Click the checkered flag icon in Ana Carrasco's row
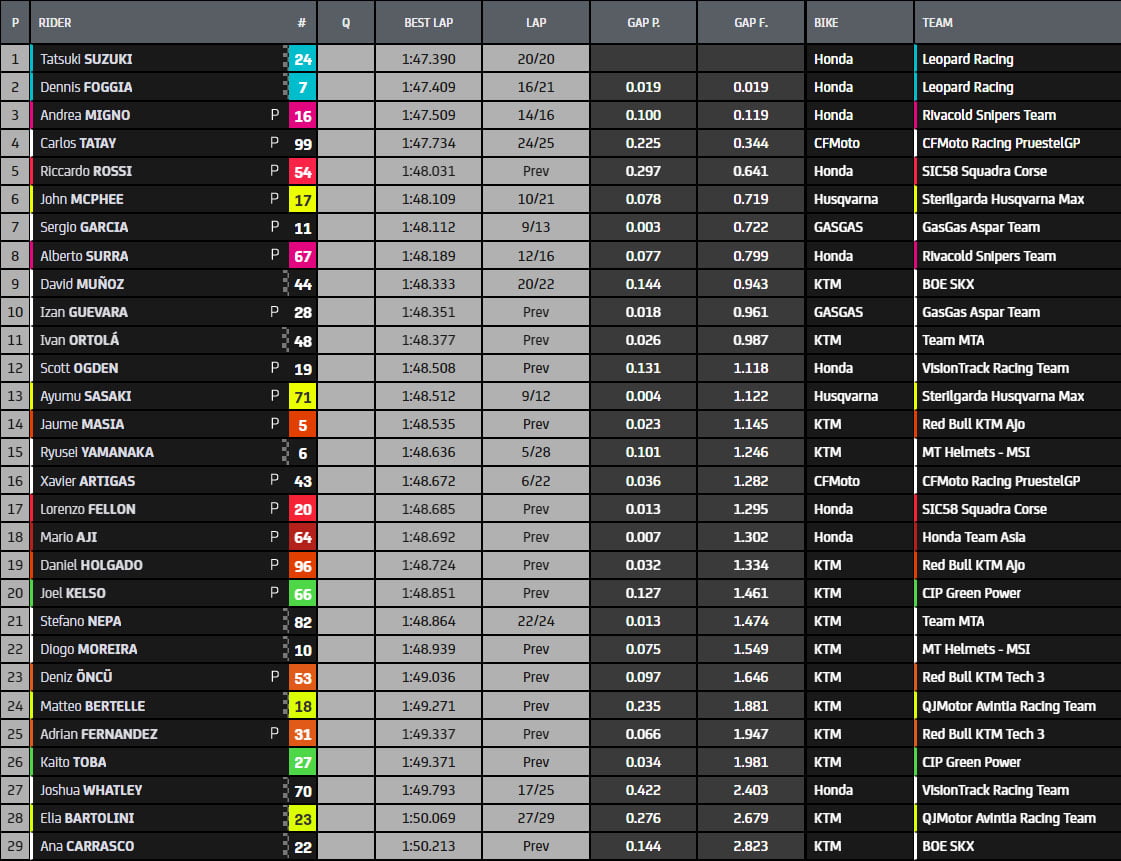Viewport: 1121px width, 861px height. point(286,846)
